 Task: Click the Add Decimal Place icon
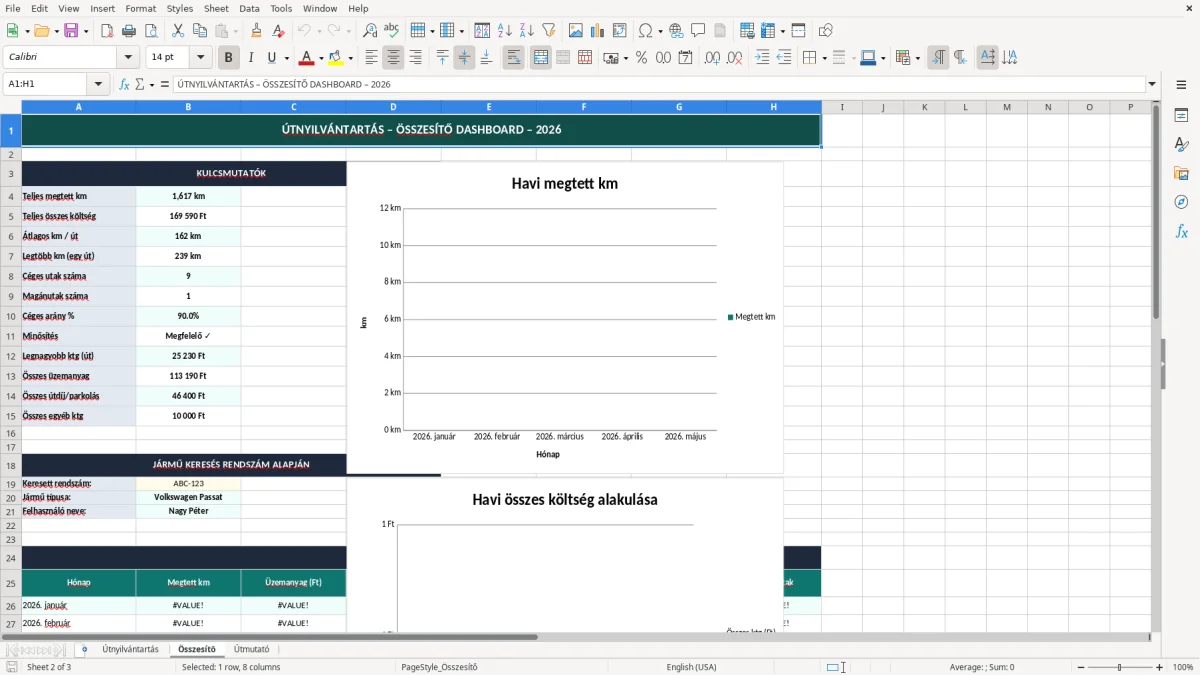(x=713, y=58)
